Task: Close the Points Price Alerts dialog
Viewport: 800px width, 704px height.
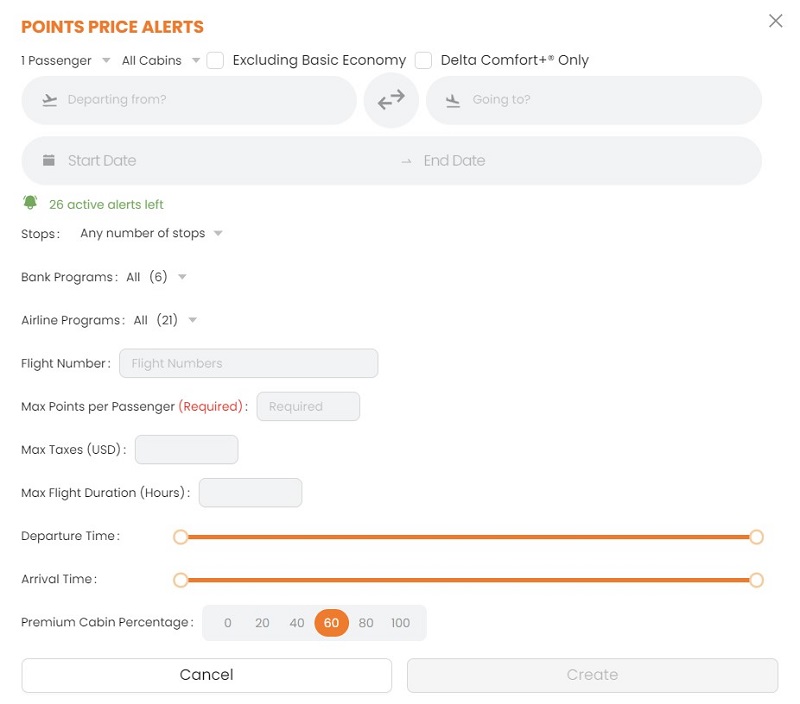Action: point(776,21)
